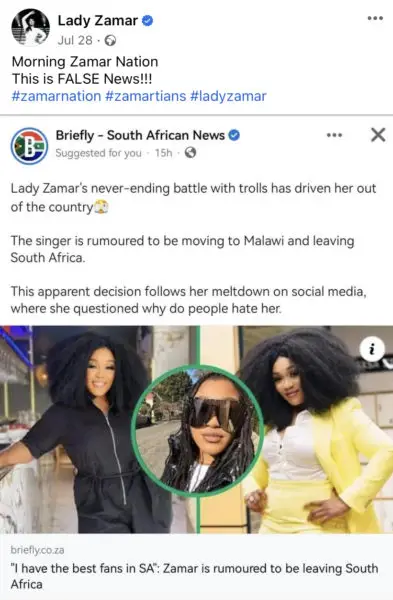Click the #zamartians hashtag
This screenshot has height=600, width=393.
coord(145,96)
